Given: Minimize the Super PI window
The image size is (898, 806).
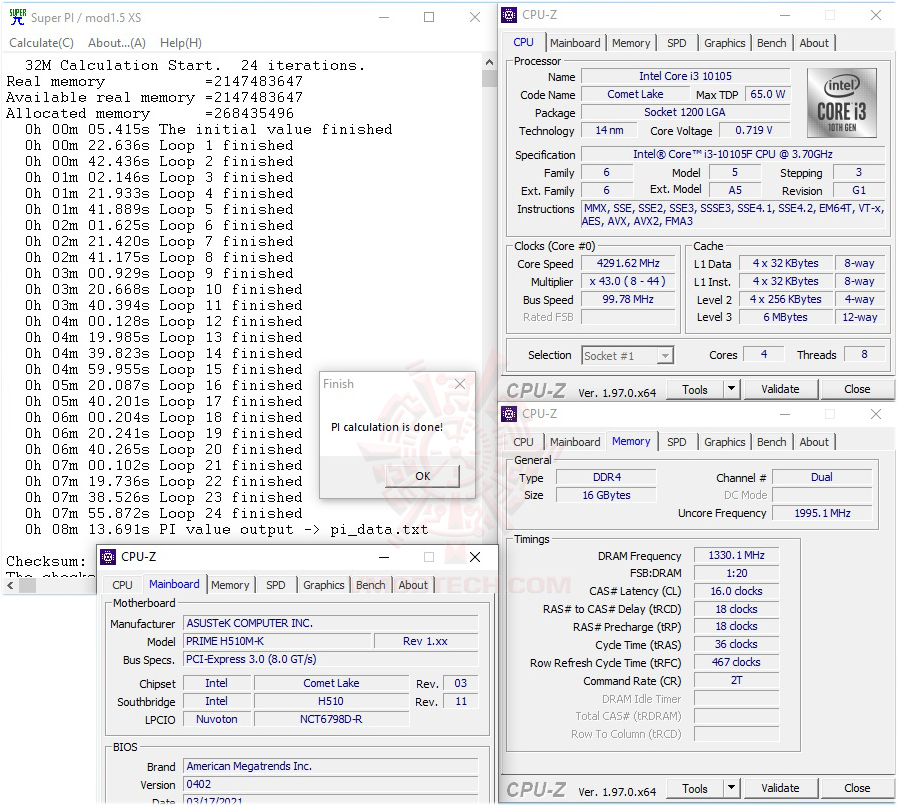Looking at the screenshot, I should tap(384, 17).
